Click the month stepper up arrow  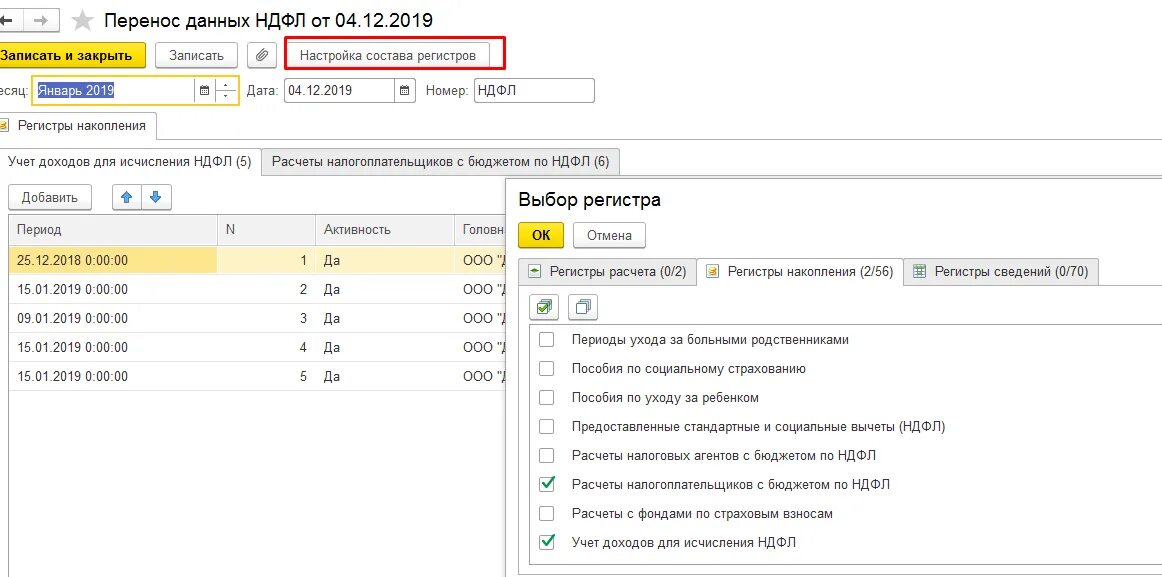pyautogui.click(x=226, y=85)
